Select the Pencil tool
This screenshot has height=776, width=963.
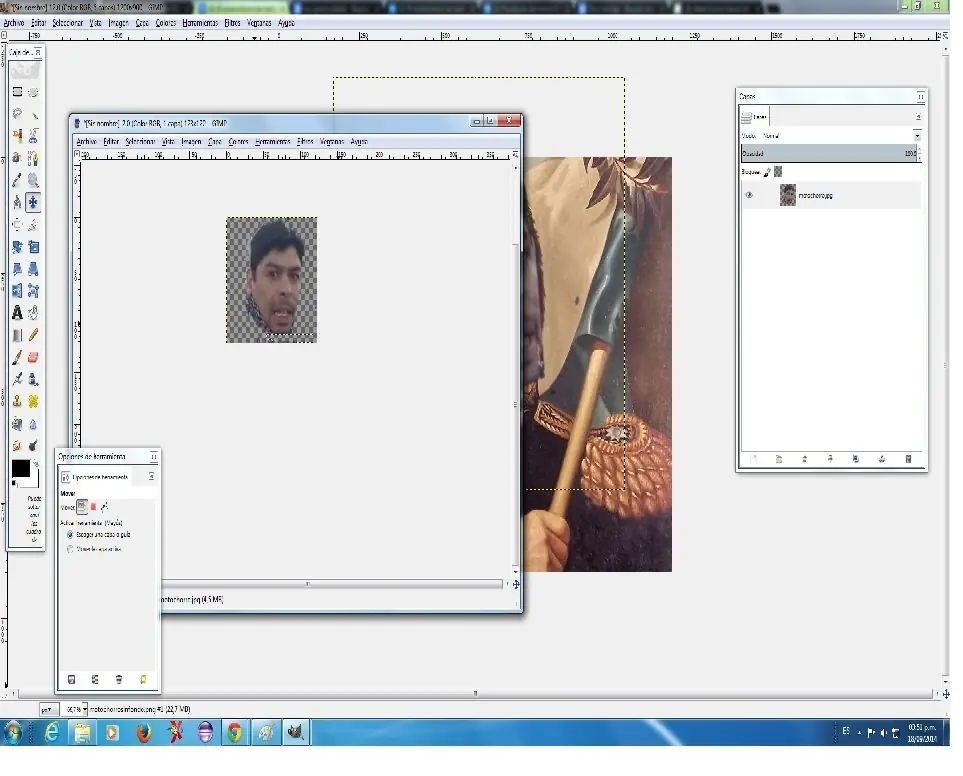33,335
